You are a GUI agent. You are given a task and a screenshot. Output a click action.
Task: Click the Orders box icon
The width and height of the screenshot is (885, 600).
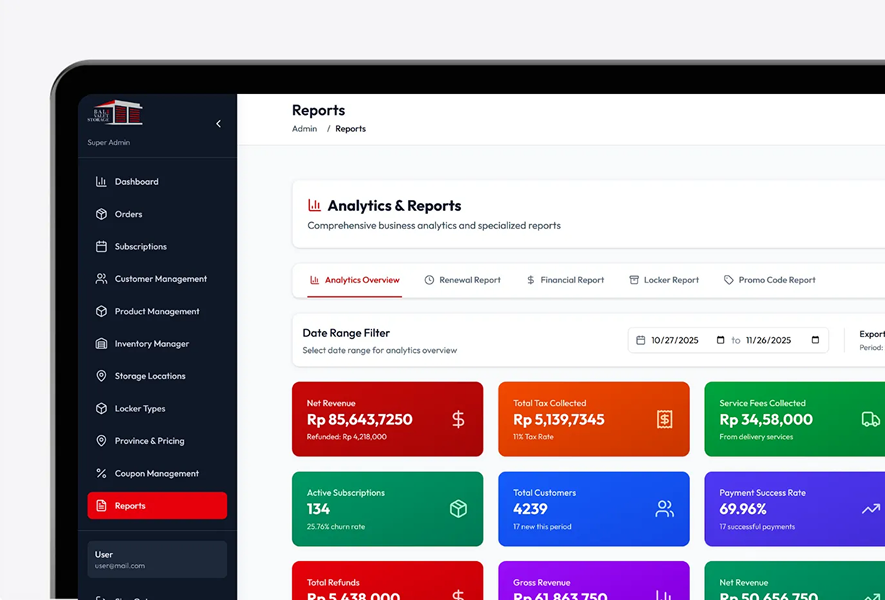pyautogui.click(x=101, y=214)
